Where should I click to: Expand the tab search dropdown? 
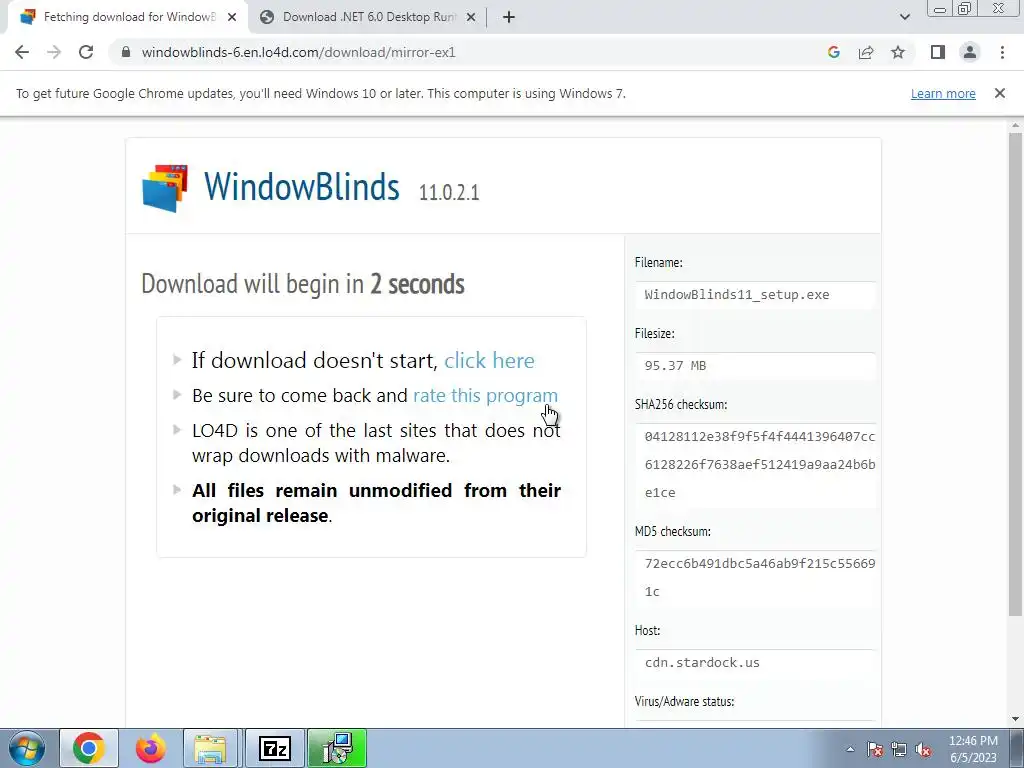(x=904, y=17)
